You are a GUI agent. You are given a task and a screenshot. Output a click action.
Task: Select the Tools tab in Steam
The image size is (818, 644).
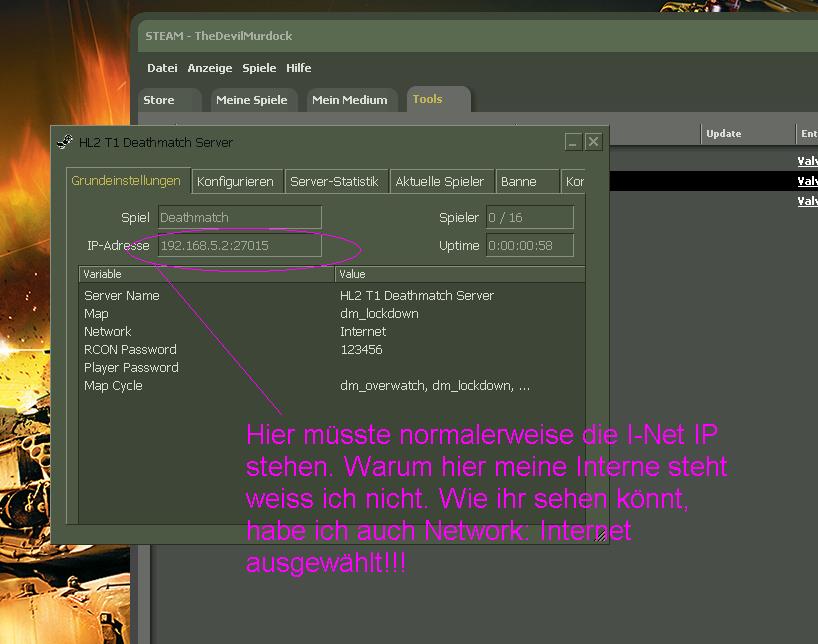438,99
